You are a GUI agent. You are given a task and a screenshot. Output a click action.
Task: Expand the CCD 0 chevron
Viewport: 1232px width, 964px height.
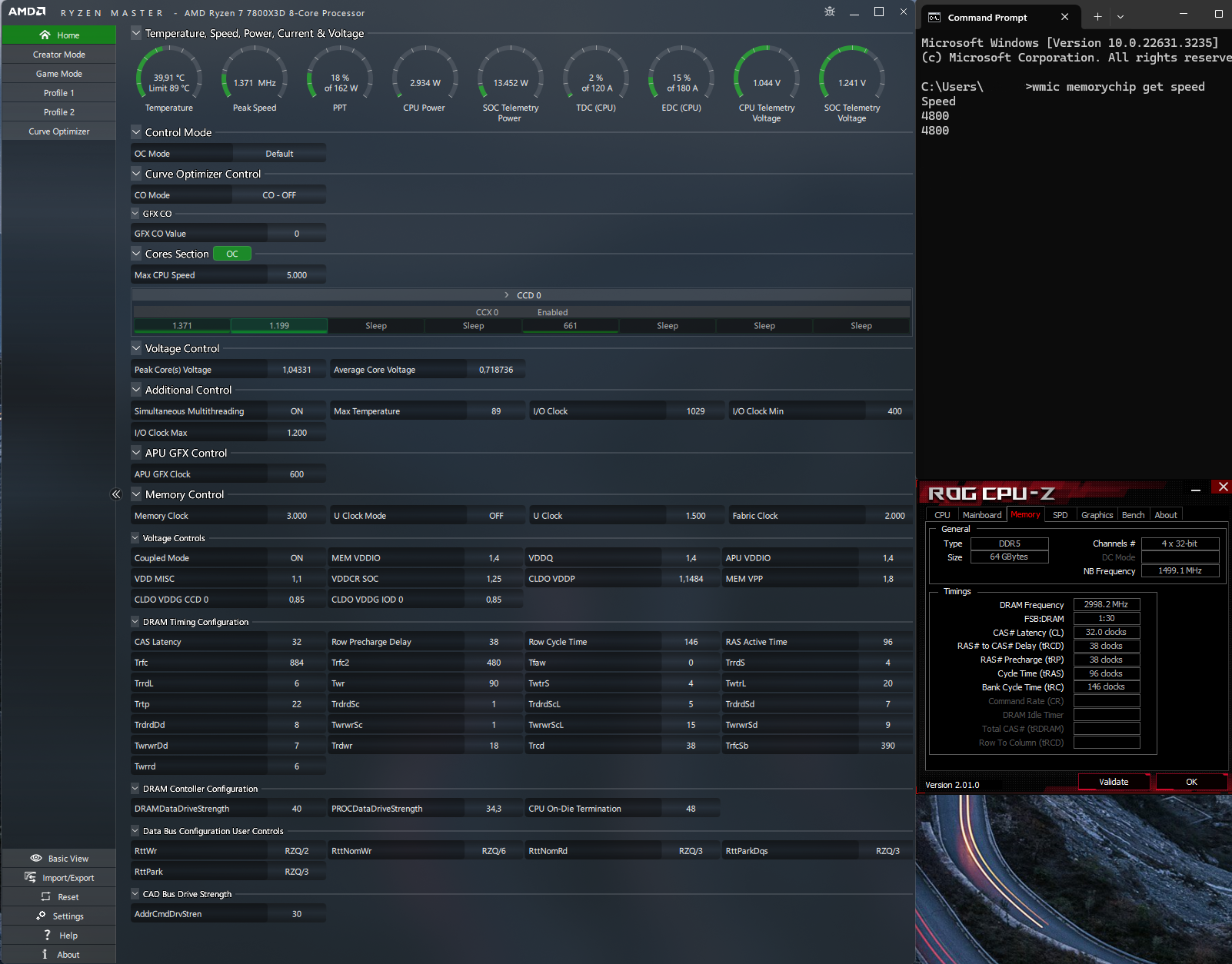click(507, 295)
